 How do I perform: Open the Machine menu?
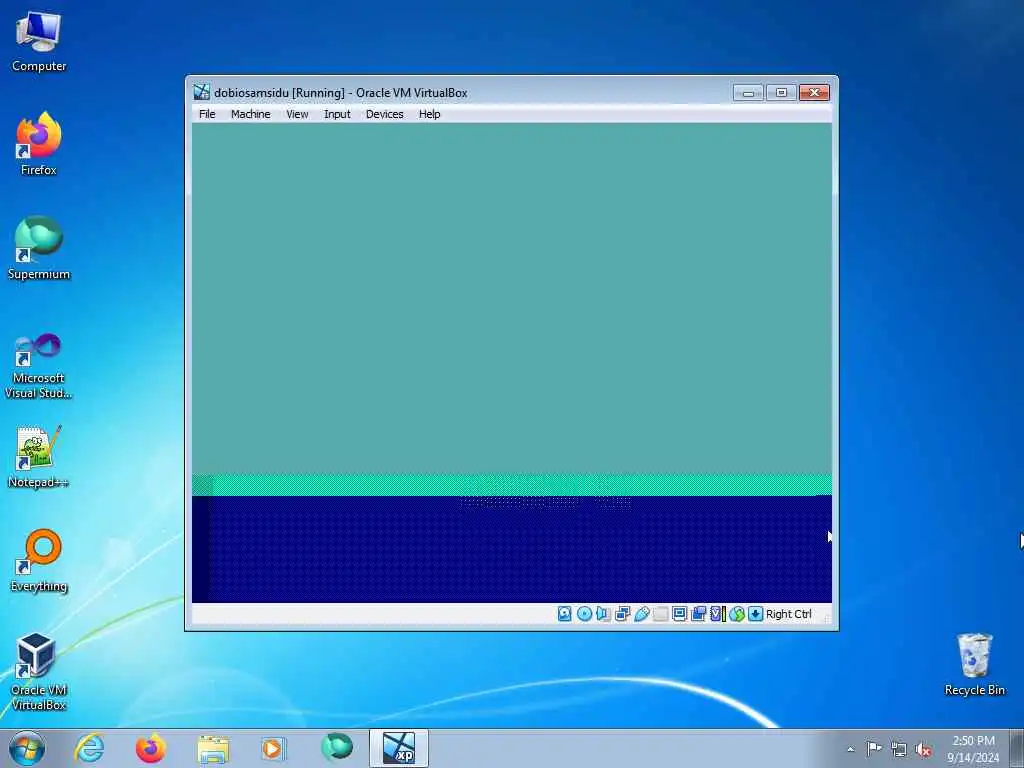pos(250,114)
